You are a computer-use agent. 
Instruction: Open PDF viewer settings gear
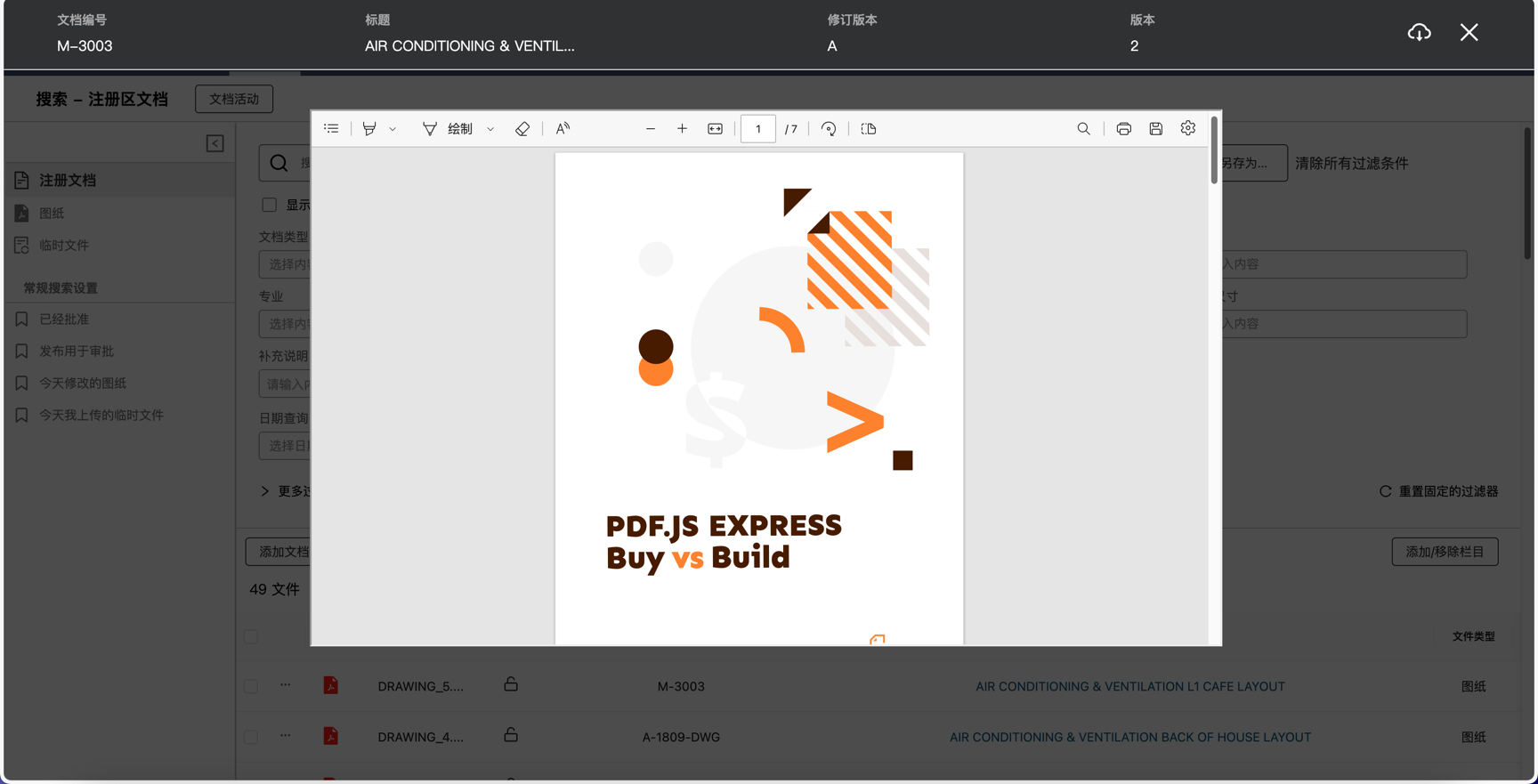pyautogui.click(x=1187, y=129)
